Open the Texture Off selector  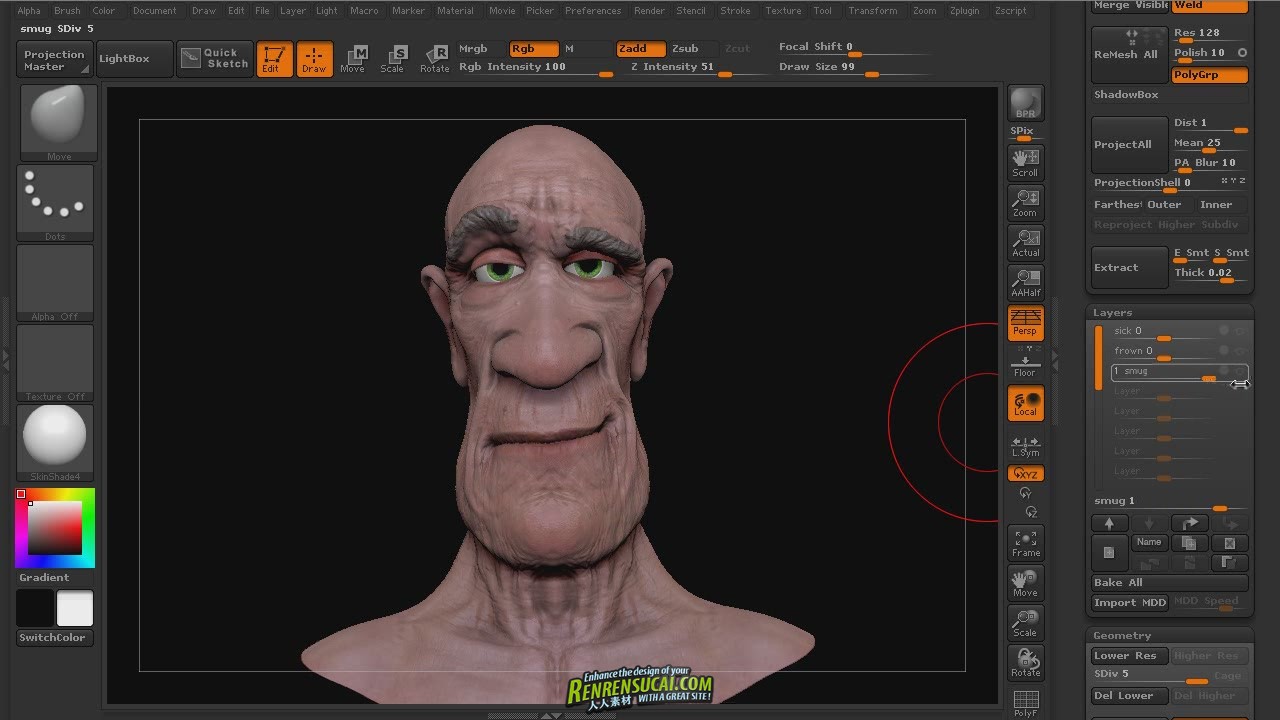click(56, 363)
